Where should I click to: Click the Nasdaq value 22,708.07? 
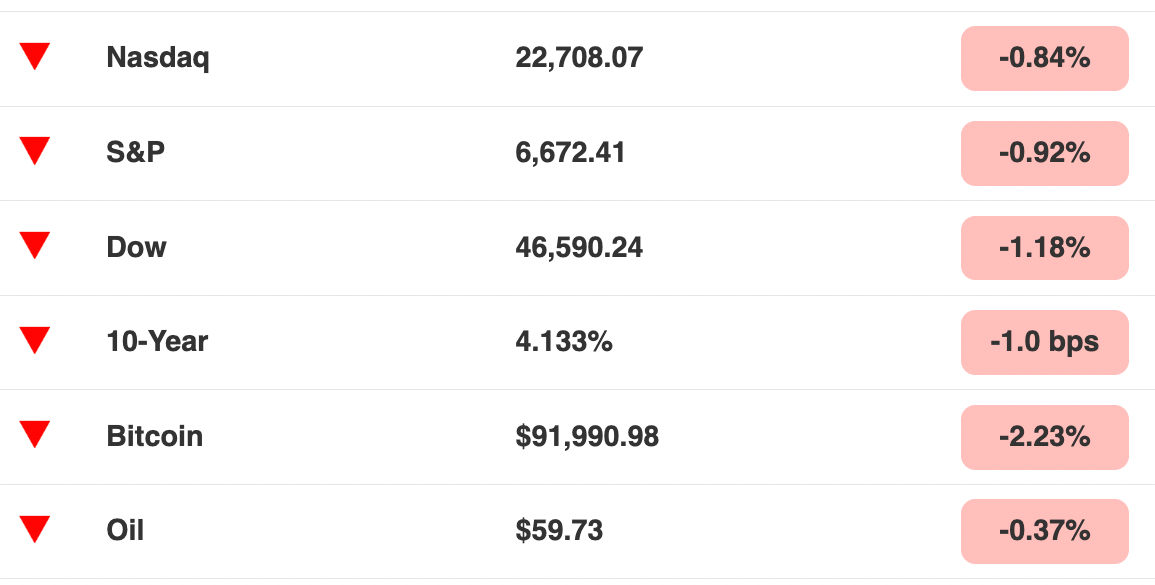tap(579, 57)
